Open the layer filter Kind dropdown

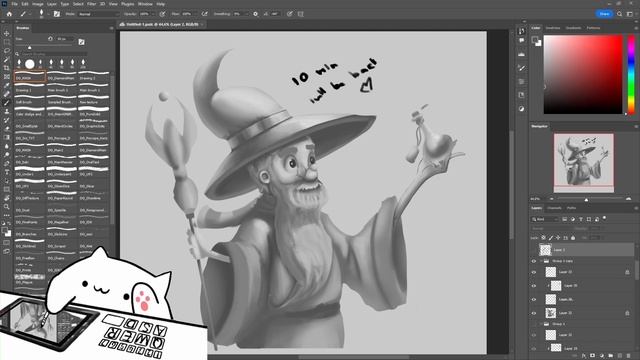[545, 219]
